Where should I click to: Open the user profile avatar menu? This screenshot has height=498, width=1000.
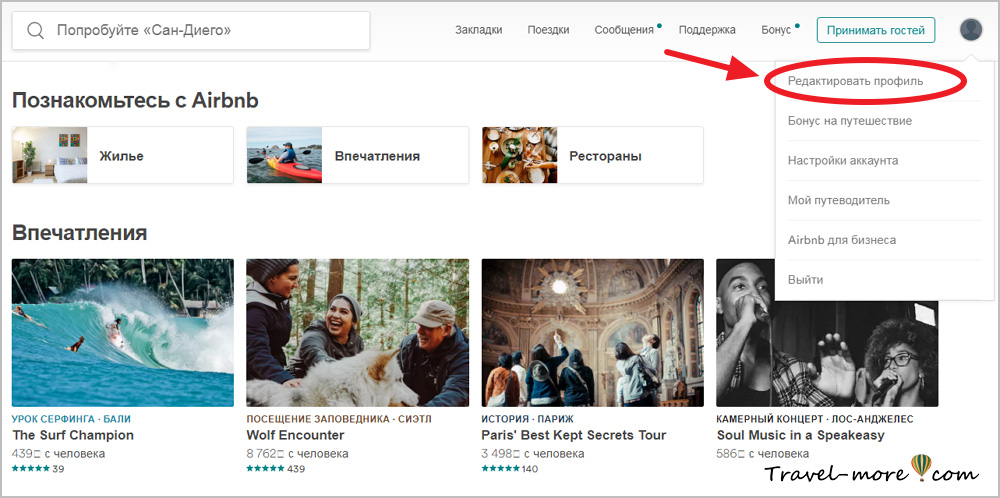(970, 30)
